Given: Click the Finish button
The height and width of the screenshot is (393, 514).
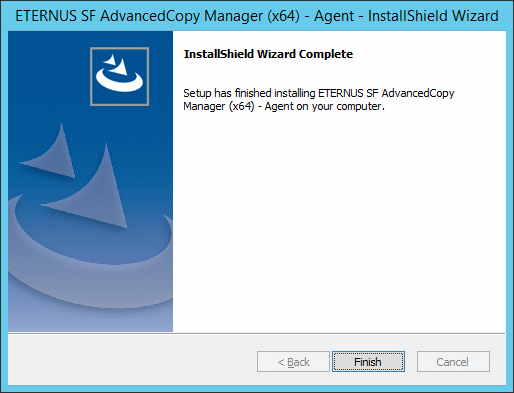Looking at the screenshot, I should [x=368, y=361].
